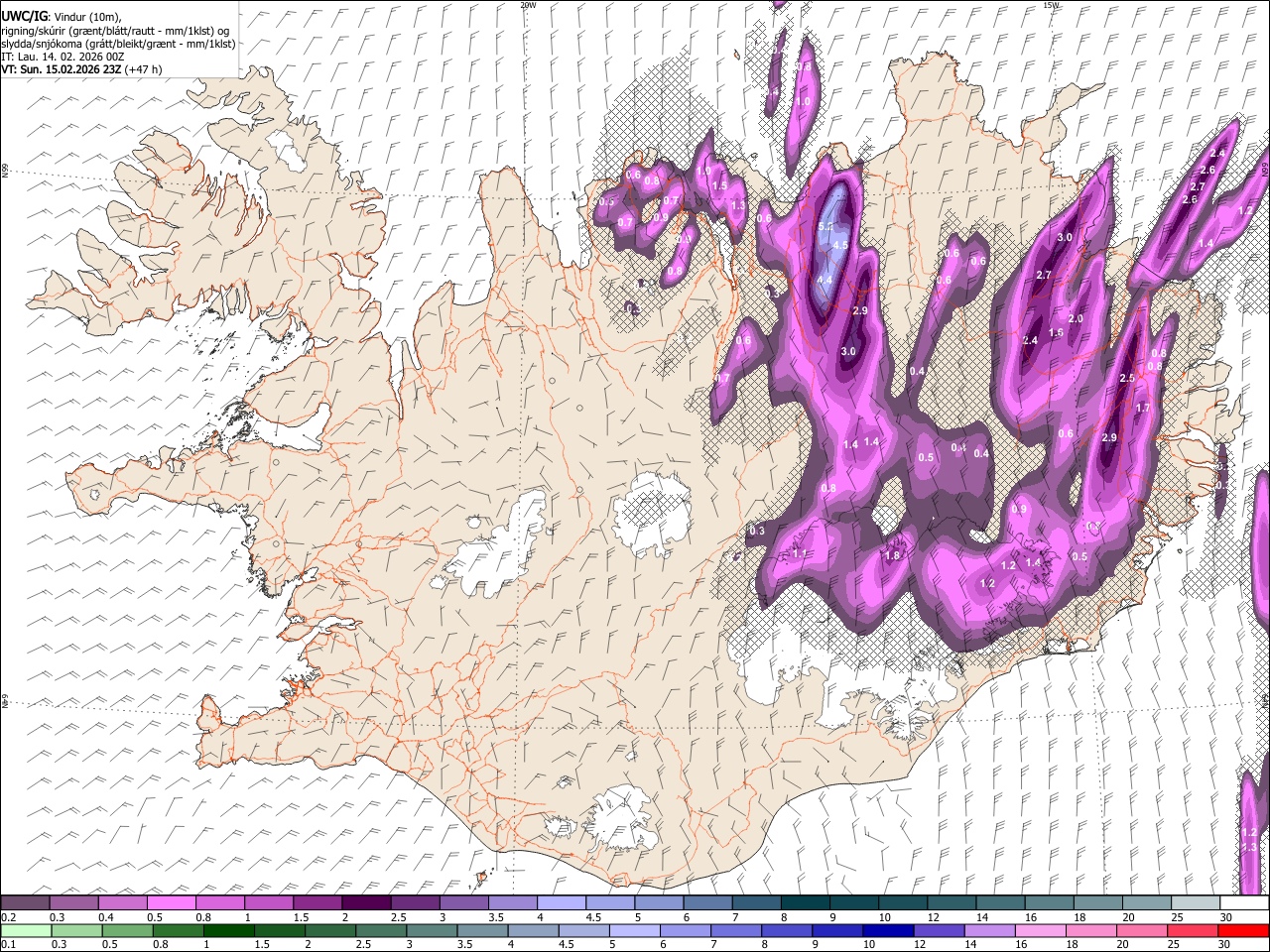
Task: Click the '4.4' value on the map
Action: (824, 281)
